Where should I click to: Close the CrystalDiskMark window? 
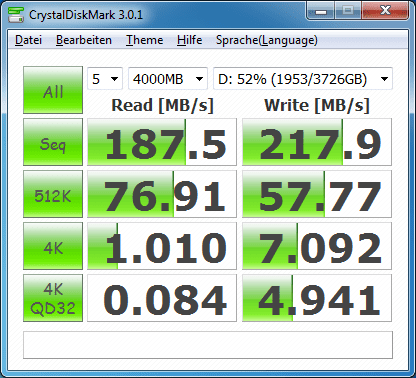click(x=385, y=11)
